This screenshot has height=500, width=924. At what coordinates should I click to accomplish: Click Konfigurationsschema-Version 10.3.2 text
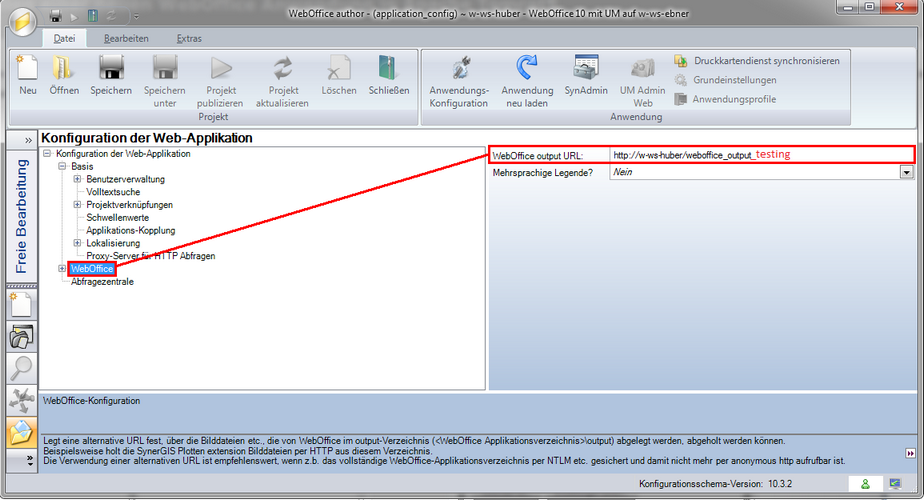(715, 484)
